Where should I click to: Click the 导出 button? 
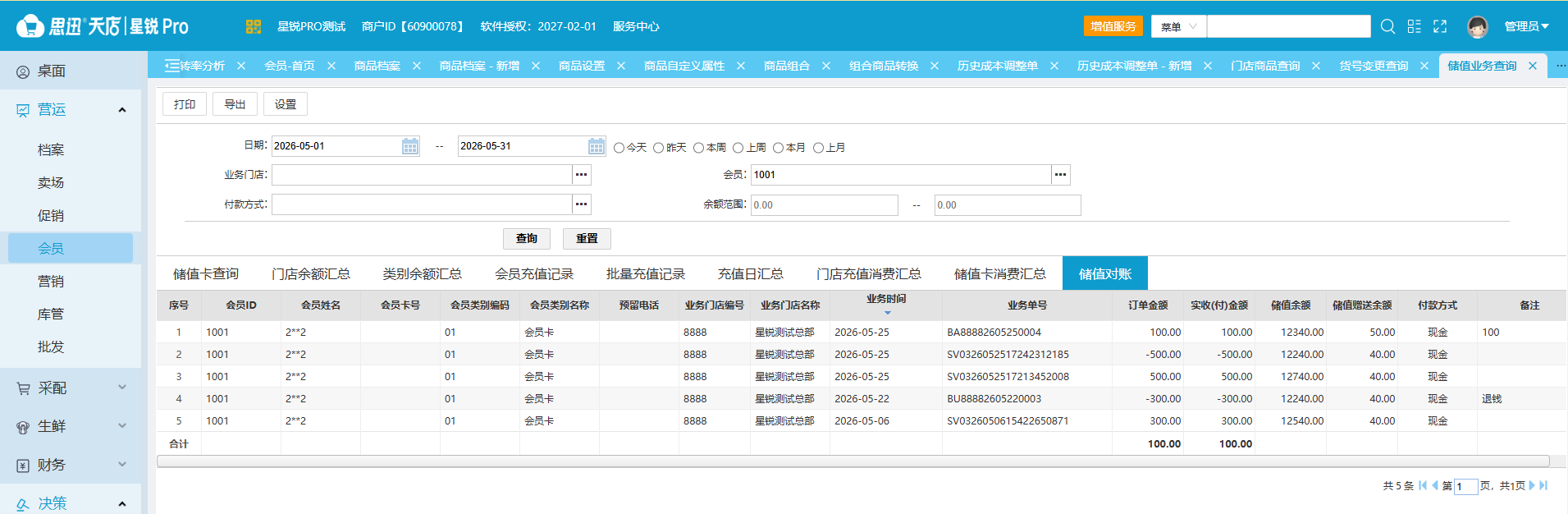click(235, 104)
